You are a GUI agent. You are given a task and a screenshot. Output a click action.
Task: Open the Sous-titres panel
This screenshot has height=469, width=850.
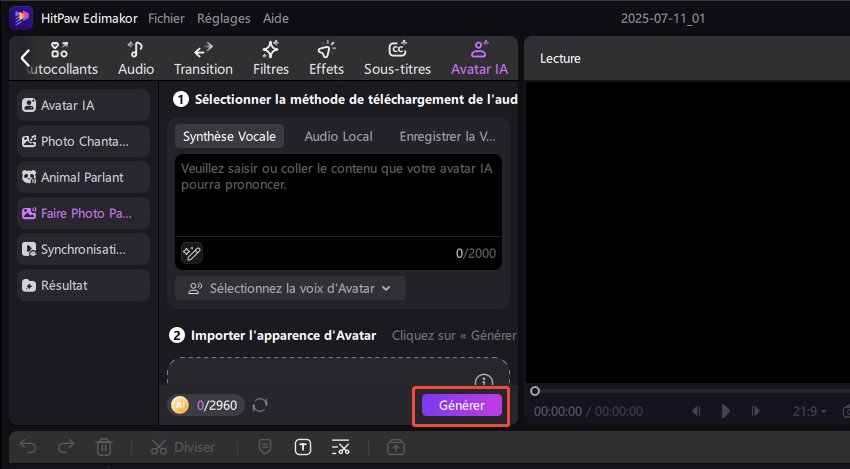[397, 59]
